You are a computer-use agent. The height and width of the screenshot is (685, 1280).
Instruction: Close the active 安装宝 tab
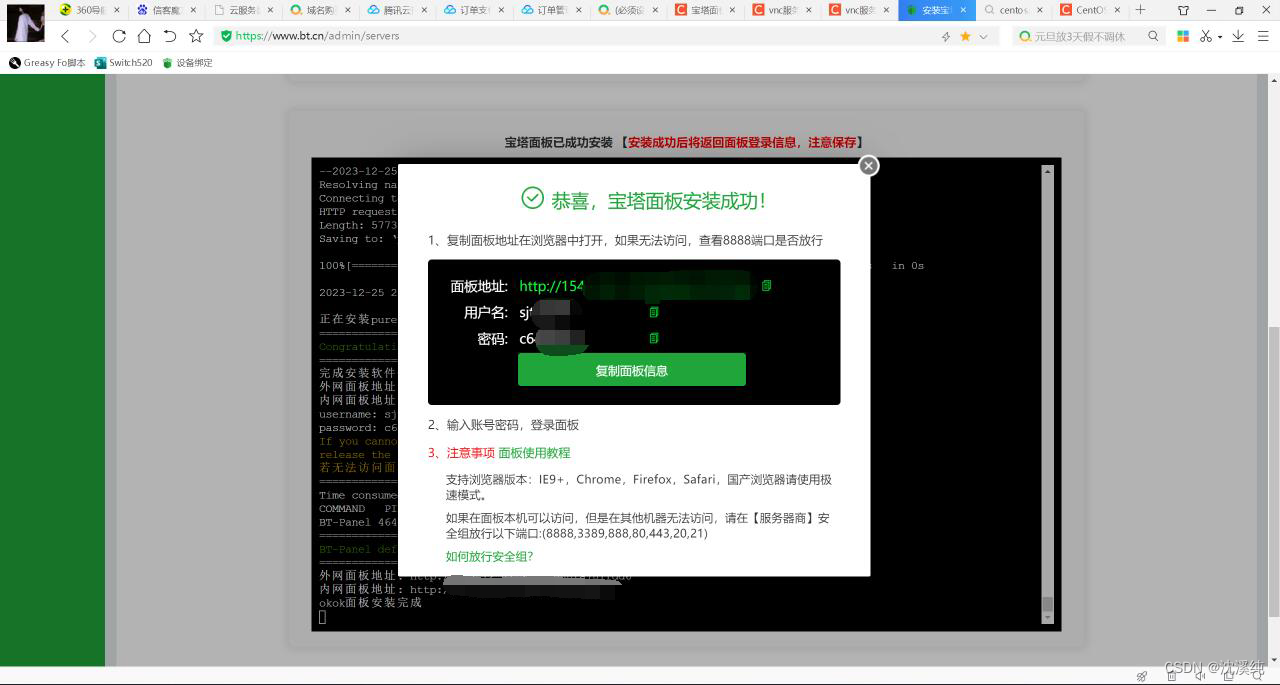coord(963,10)
